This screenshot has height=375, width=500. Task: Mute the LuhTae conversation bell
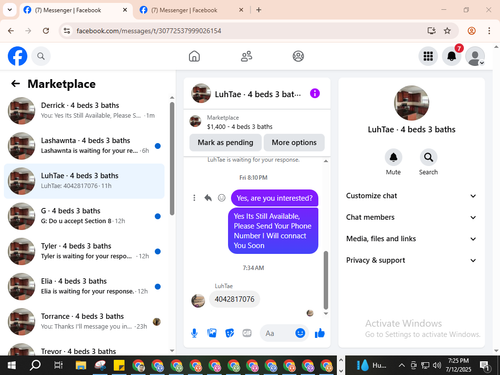393,157
